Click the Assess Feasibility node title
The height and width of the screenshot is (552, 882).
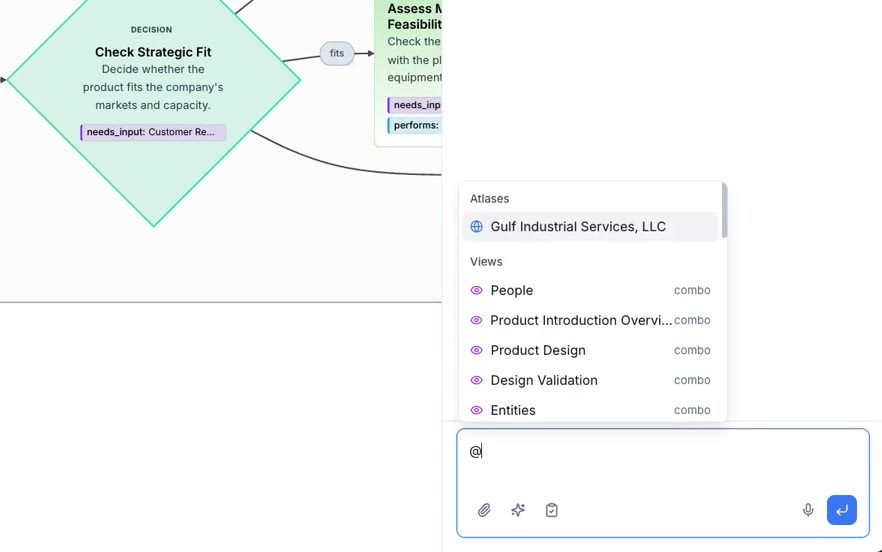[x=415, y=16]
